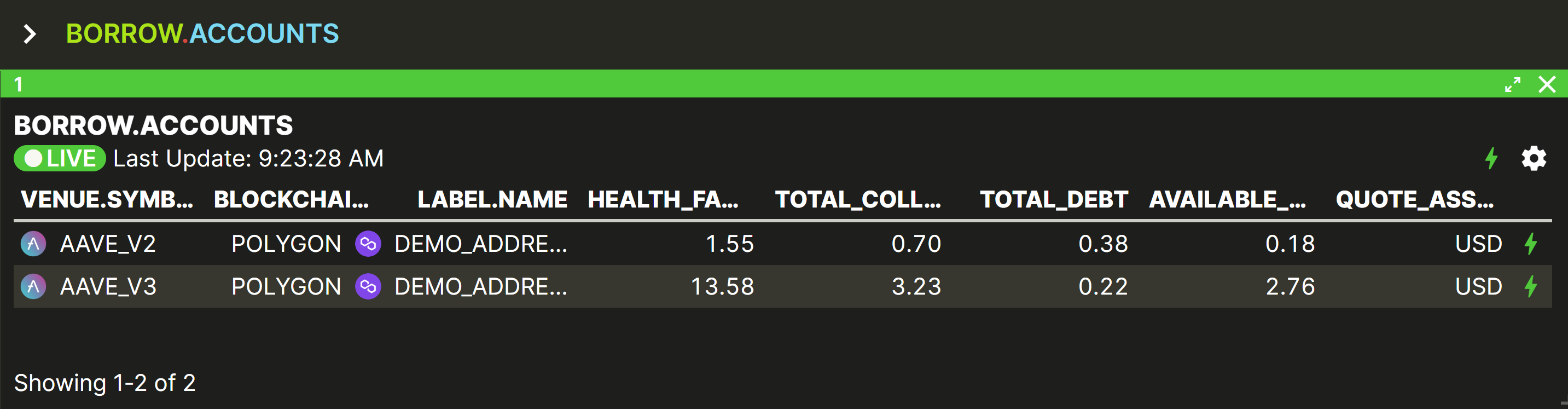Viewport: 1568px width, 409px height.
Task: Click the lightning bolt on AAVE_V3 row
Action: click(1531, 286)
